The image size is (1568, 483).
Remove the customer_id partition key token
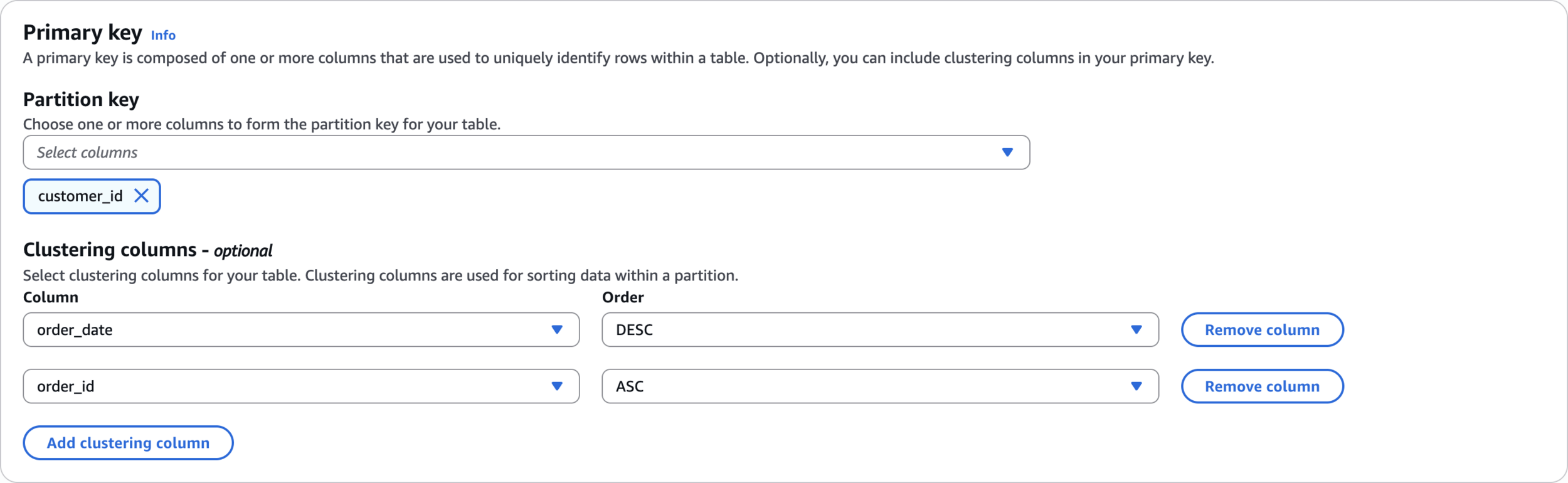coord(142,196)
